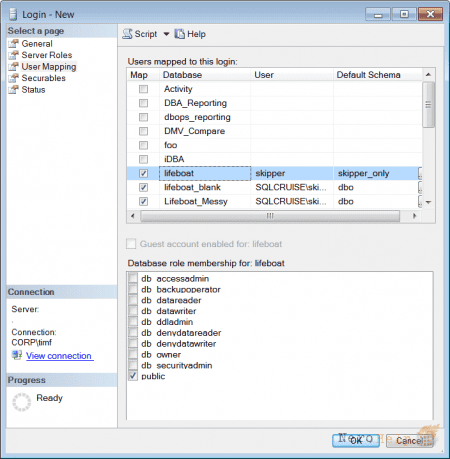Uncheck the Map box for Lifeboat_Messy
The image size is (450, 459).
(143, 201)
